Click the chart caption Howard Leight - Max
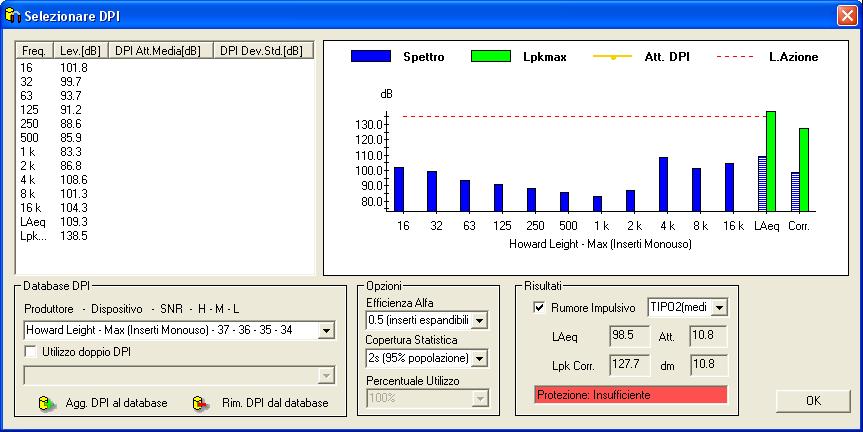The image size is (863, 432). [x=600, y=244]
